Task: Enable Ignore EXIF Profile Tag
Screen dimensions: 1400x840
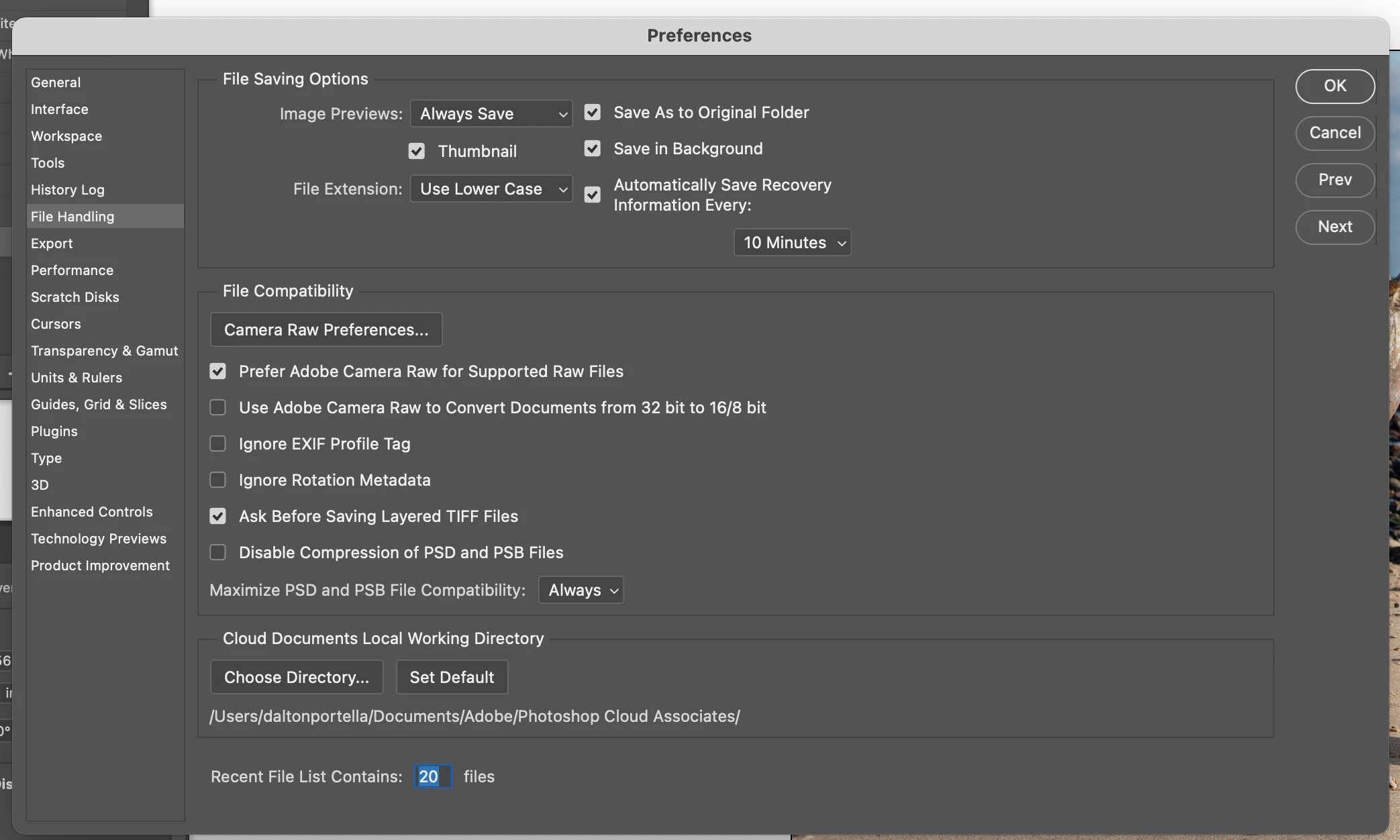Action: pyautogui.click(x=217, y=443)
